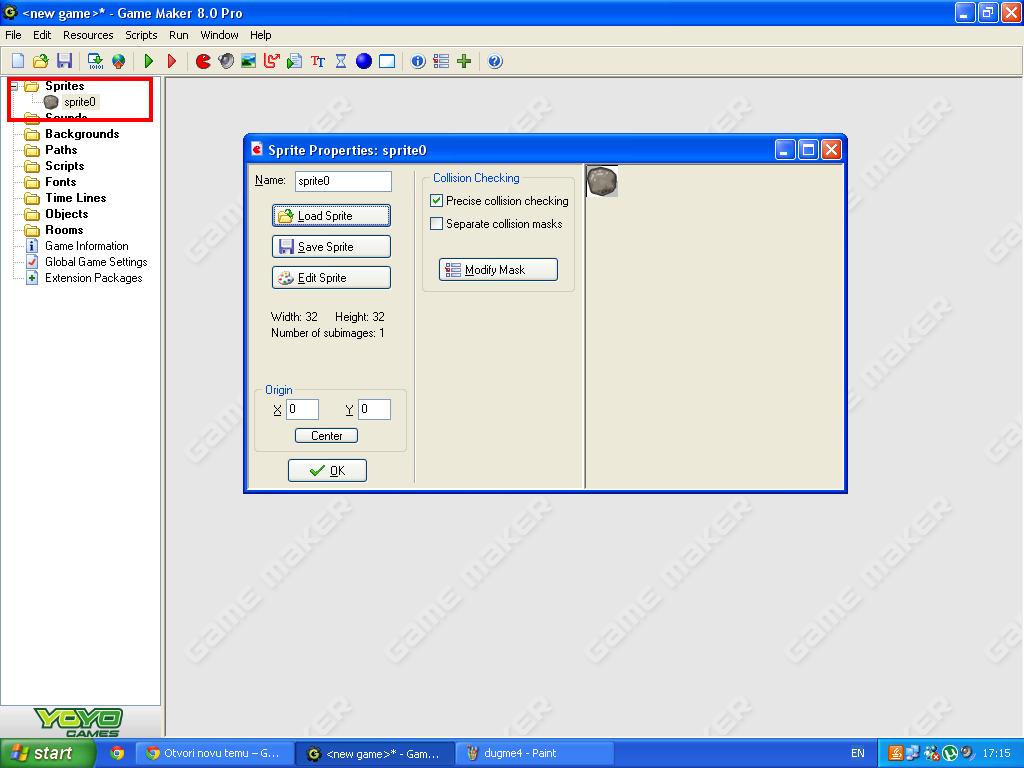Click the rock sprite preview image
The image size is (1024, 768).
(x=601, y=181)
